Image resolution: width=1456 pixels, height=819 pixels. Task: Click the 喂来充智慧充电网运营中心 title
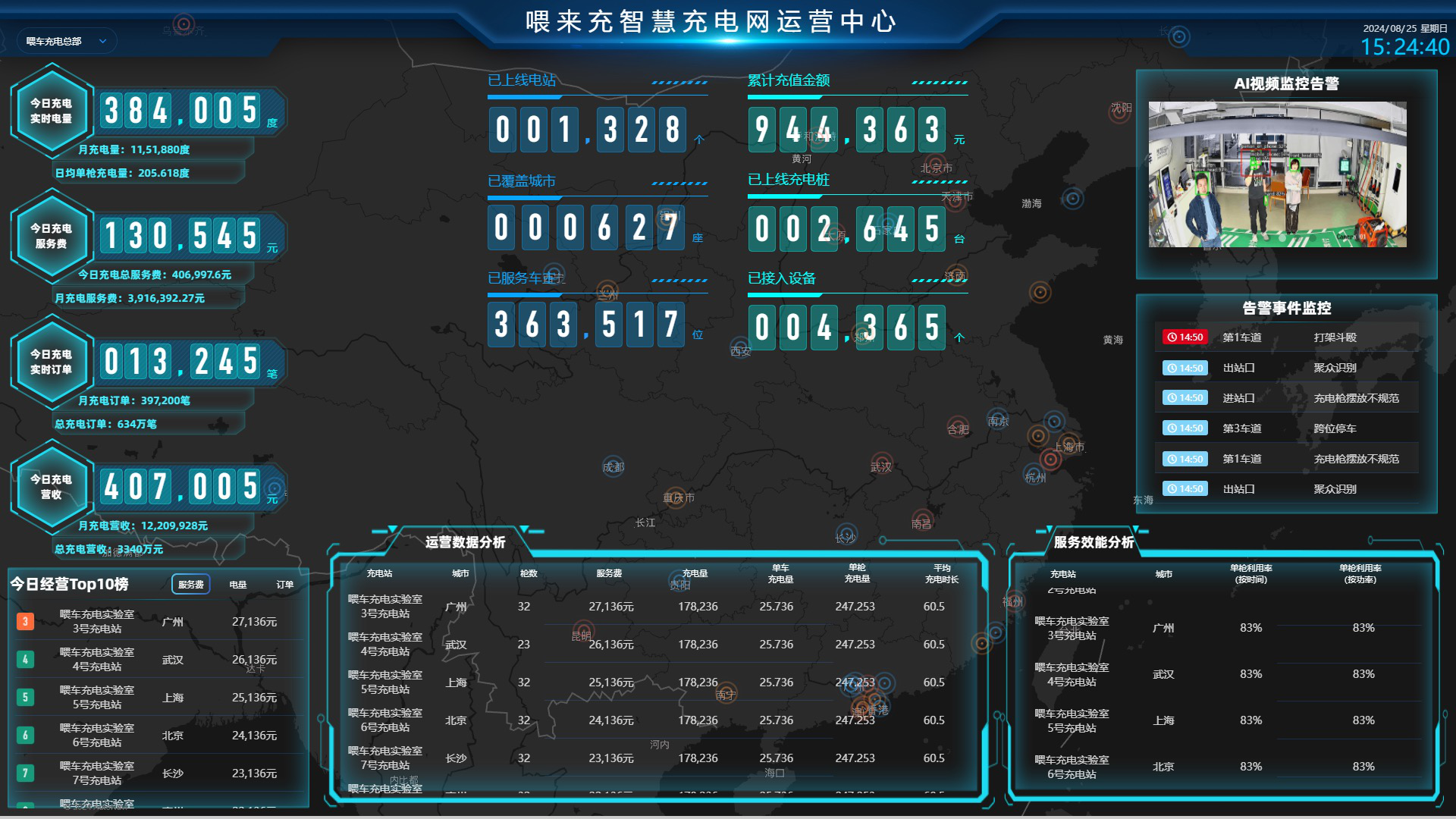(x=711, y=21)
